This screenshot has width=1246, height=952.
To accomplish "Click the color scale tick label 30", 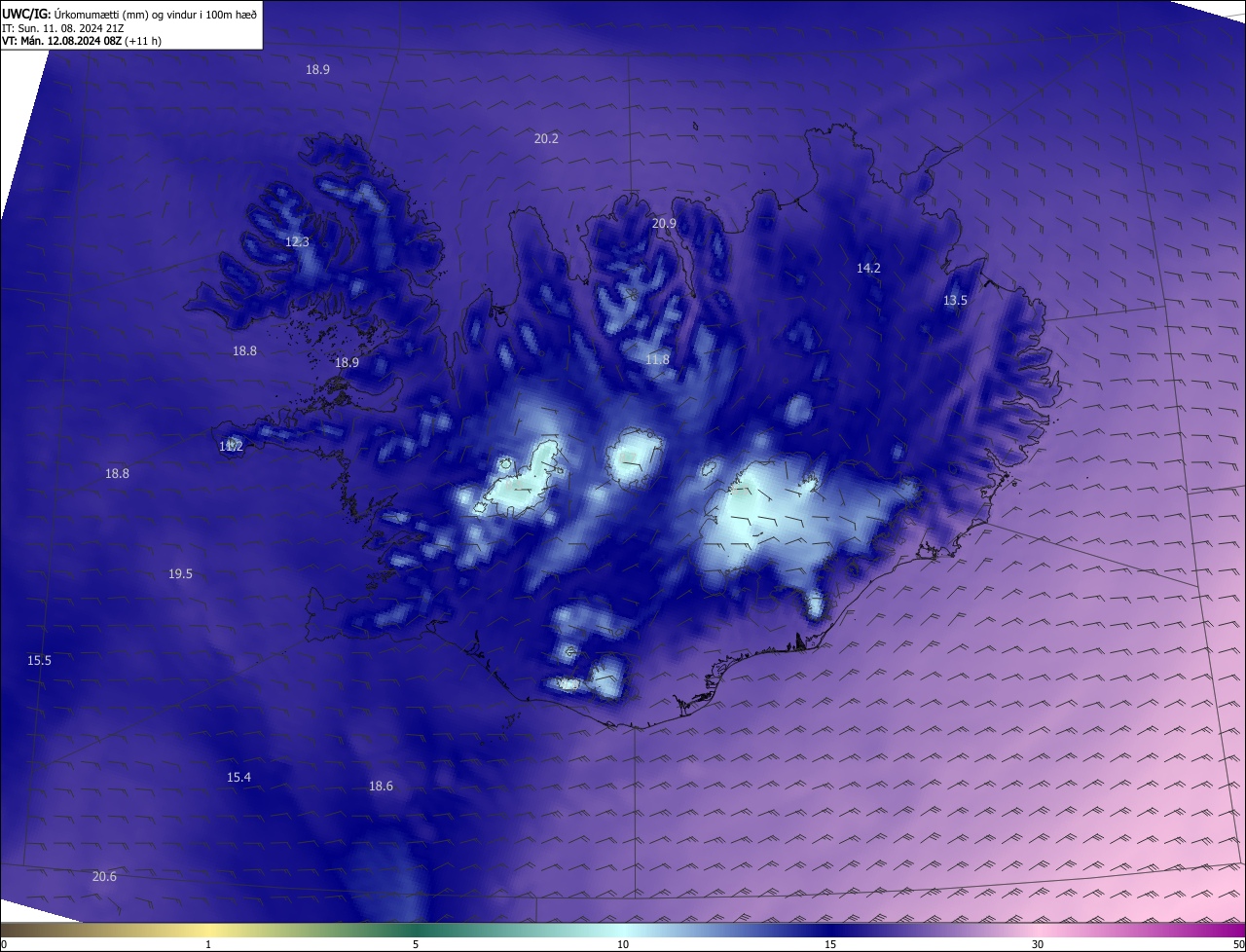I will tap(1038, 945).
